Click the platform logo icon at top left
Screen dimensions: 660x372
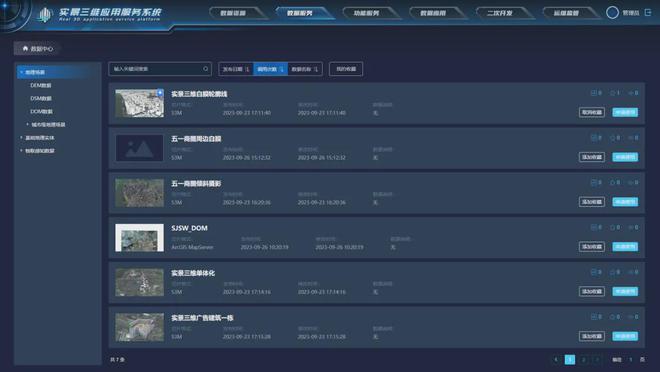(44, 15)
